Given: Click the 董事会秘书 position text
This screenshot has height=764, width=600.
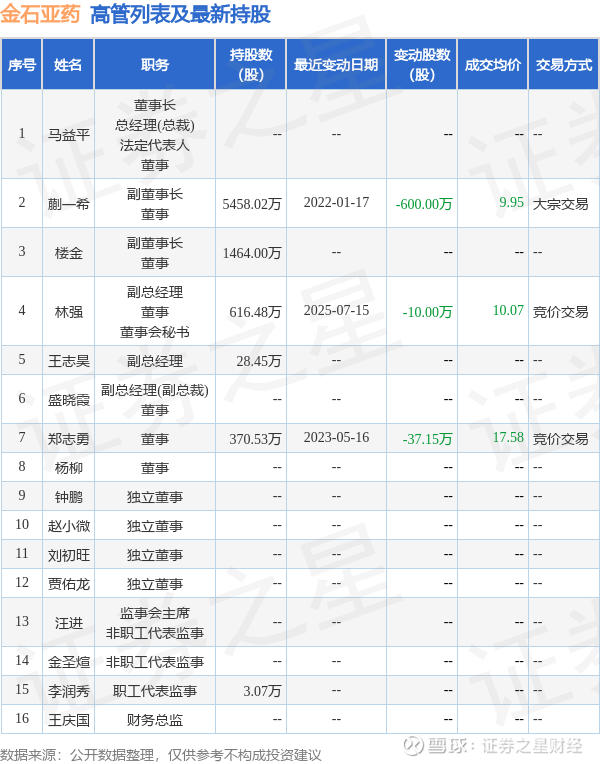Looking at the screenshot, I should pyautogui.click(x=155, y=332).
